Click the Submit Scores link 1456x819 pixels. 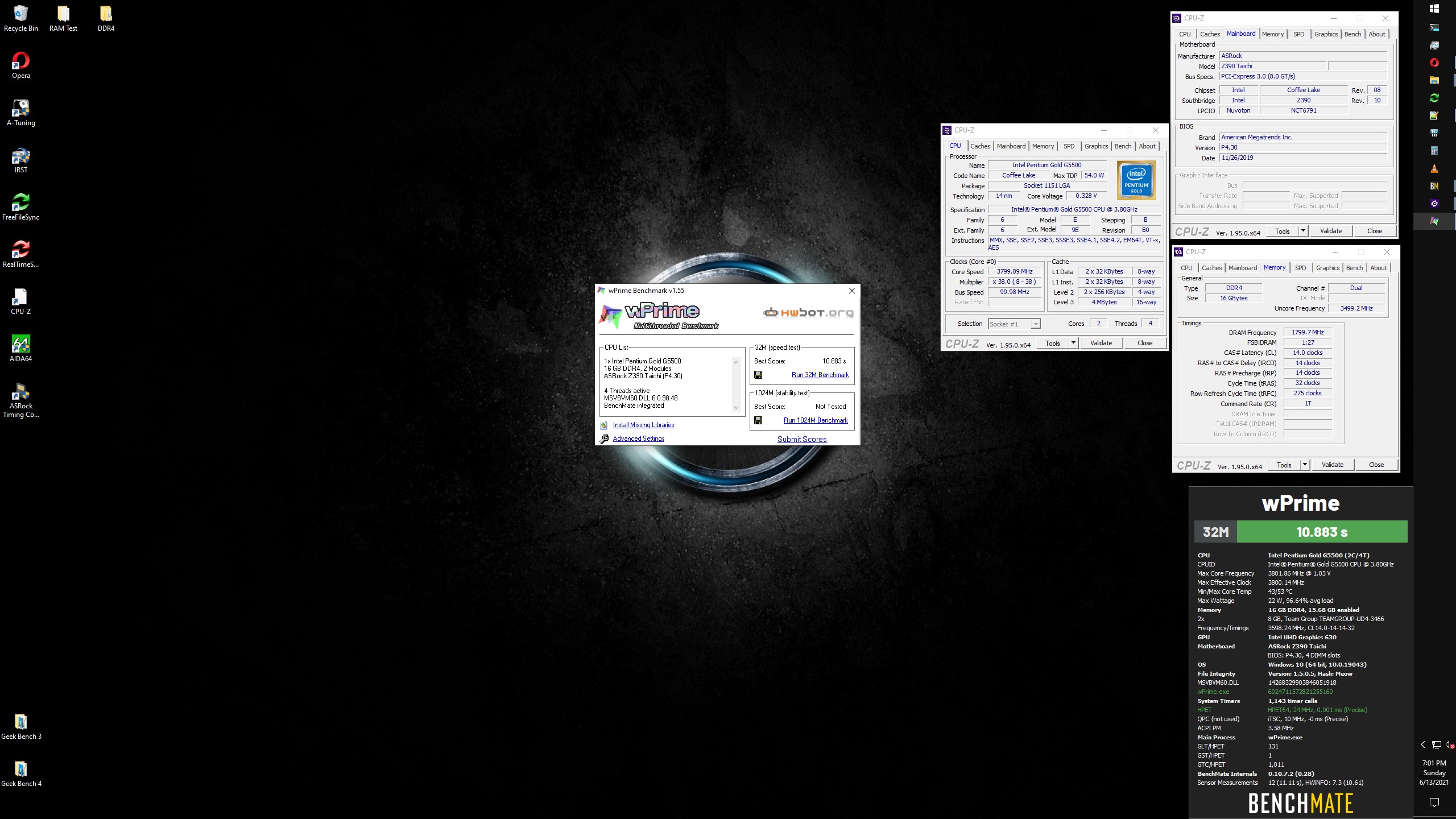[802, 439]
